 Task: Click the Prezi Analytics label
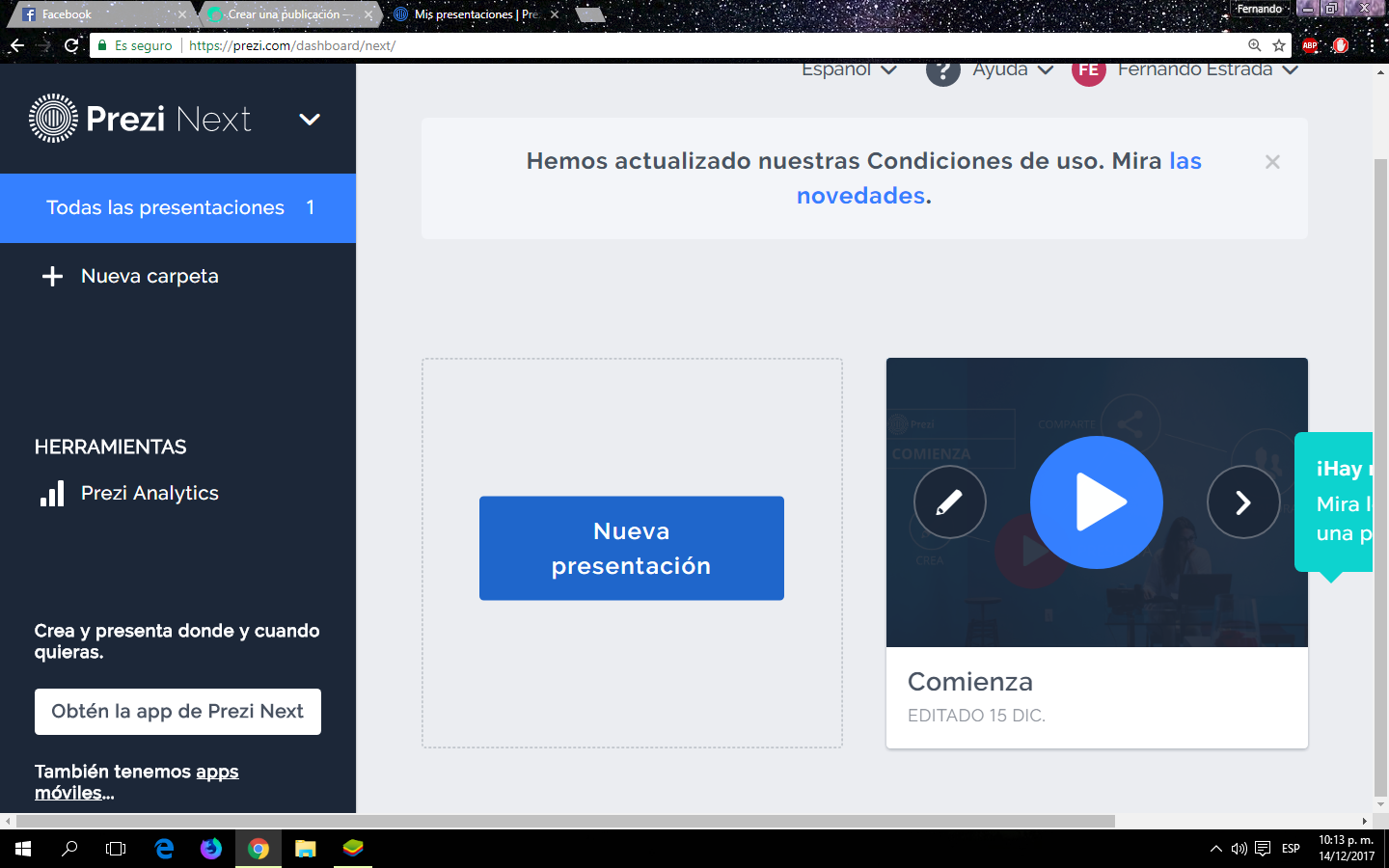[x=150, y=493]
